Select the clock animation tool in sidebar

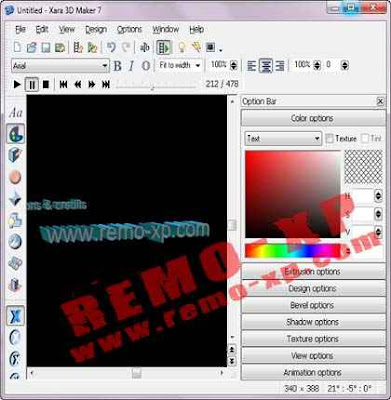[15, 242]
